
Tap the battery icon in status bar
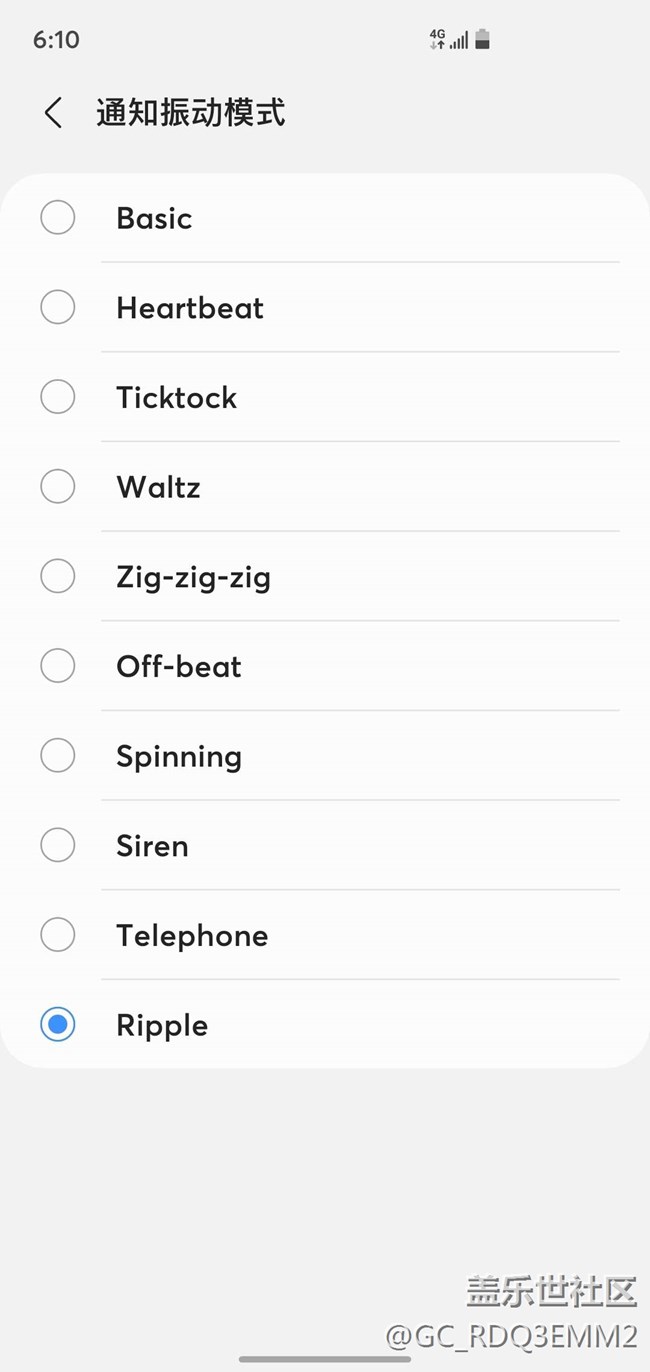[x=482, y=40]
